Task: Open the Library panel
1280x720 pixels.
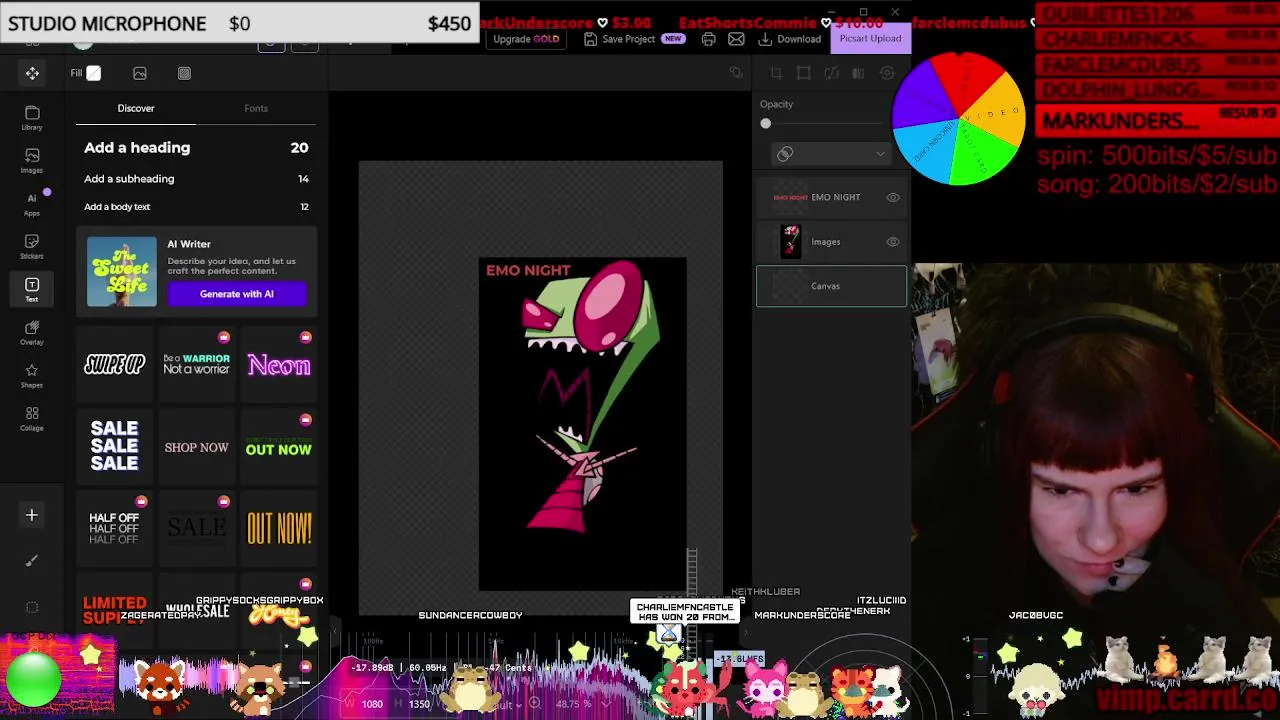Action: [x=32, y=117]
